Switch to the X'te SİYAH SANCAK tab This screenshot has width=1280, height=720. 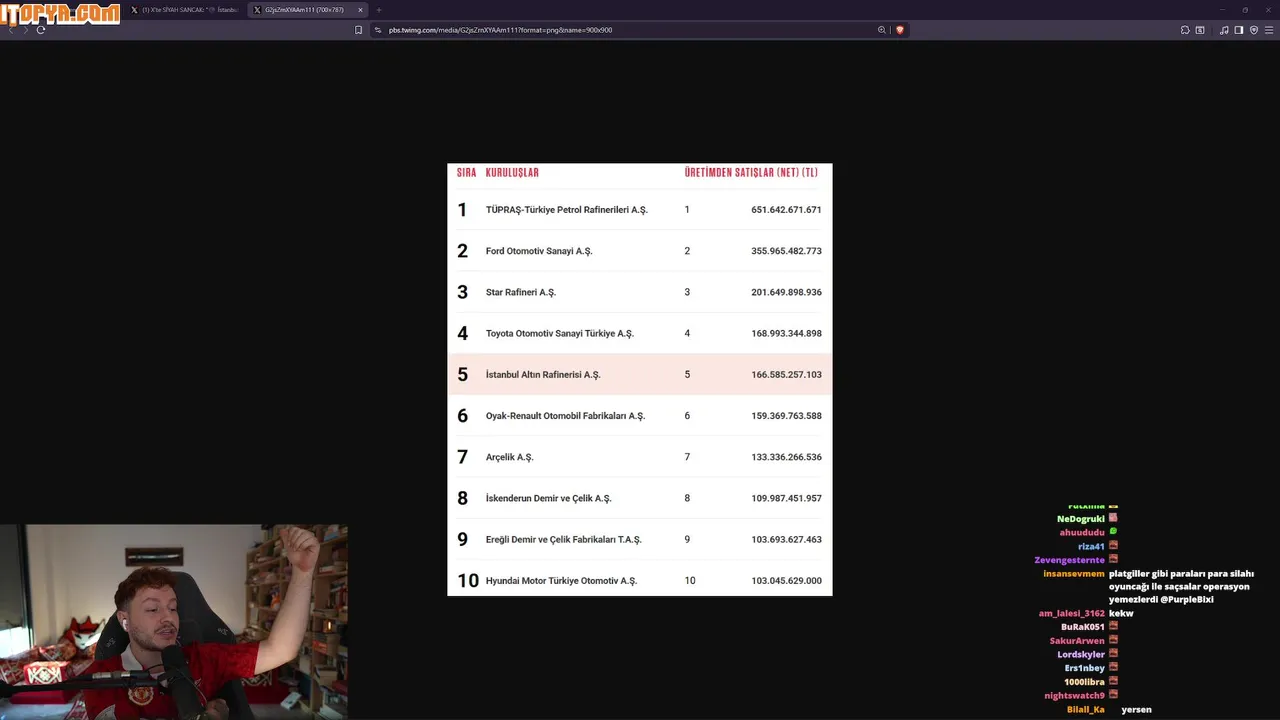(185, 10)
